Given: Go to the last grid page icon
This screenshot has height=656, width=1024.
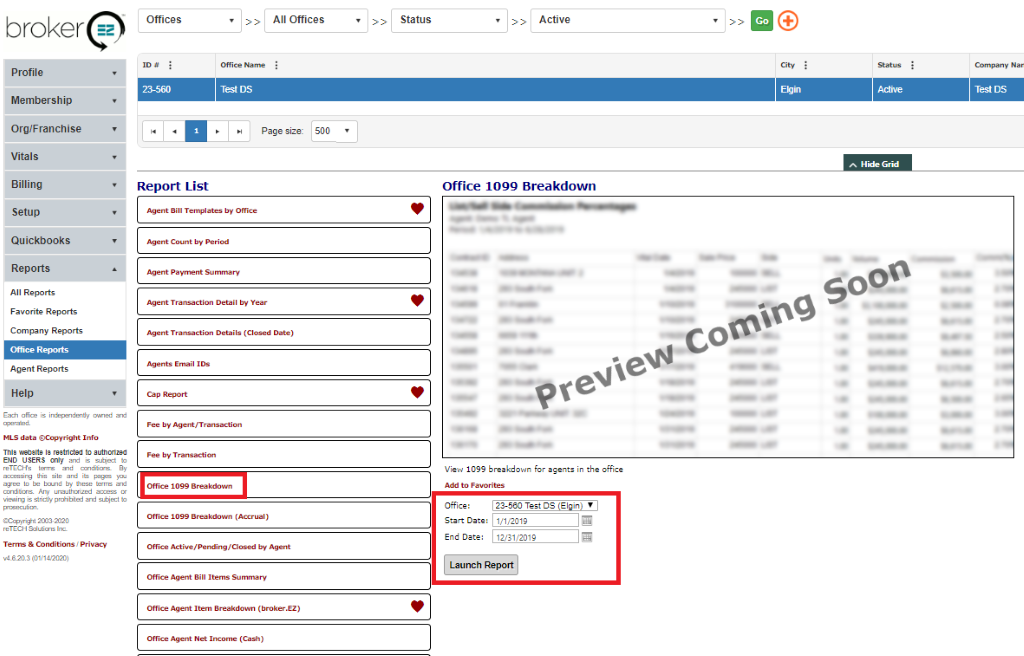Looking at the screenshot, I should pyautogui.click(x=239, y=131).
